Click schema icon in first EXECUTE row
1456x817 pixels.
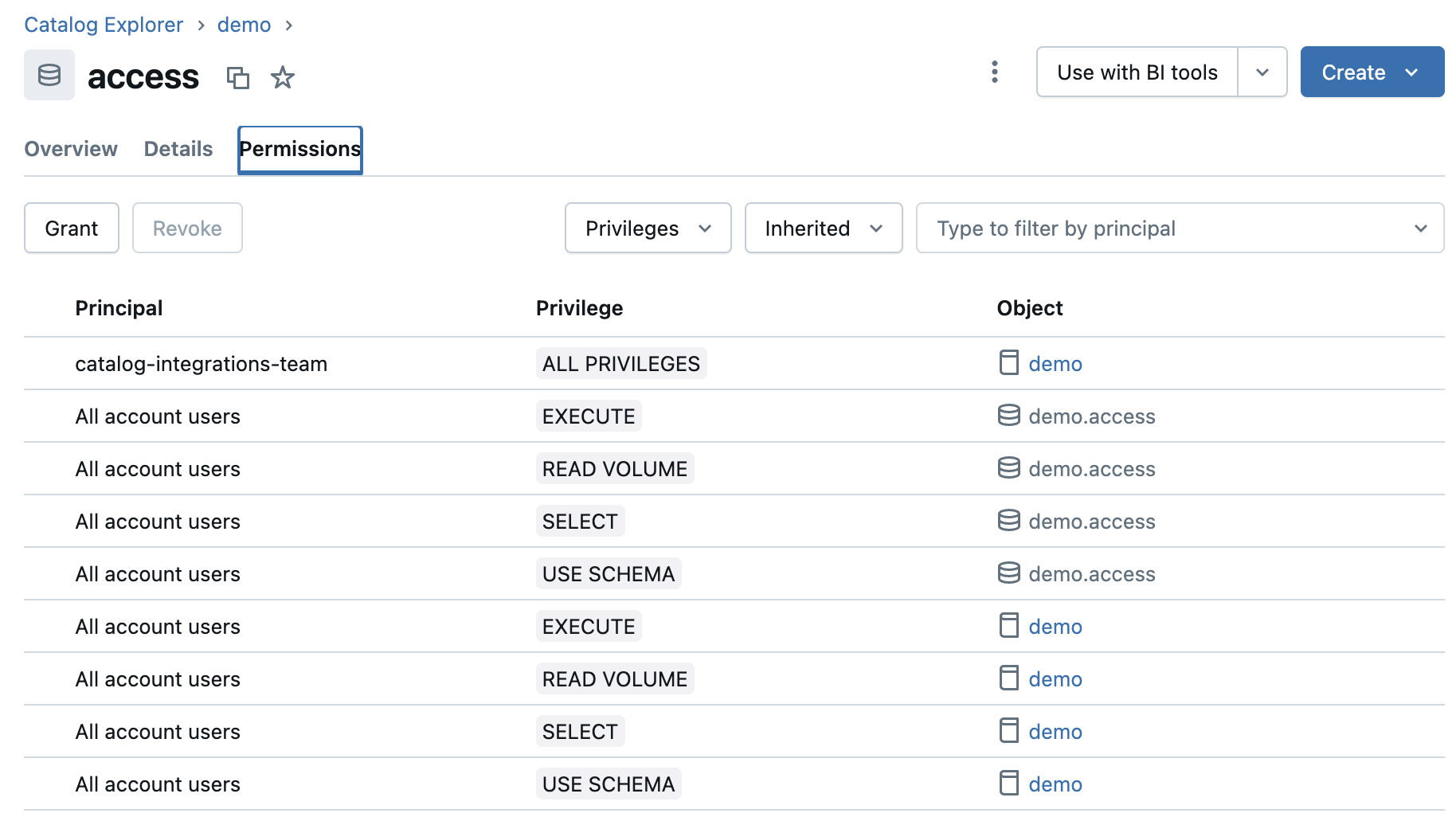(x=1008, y=416)
